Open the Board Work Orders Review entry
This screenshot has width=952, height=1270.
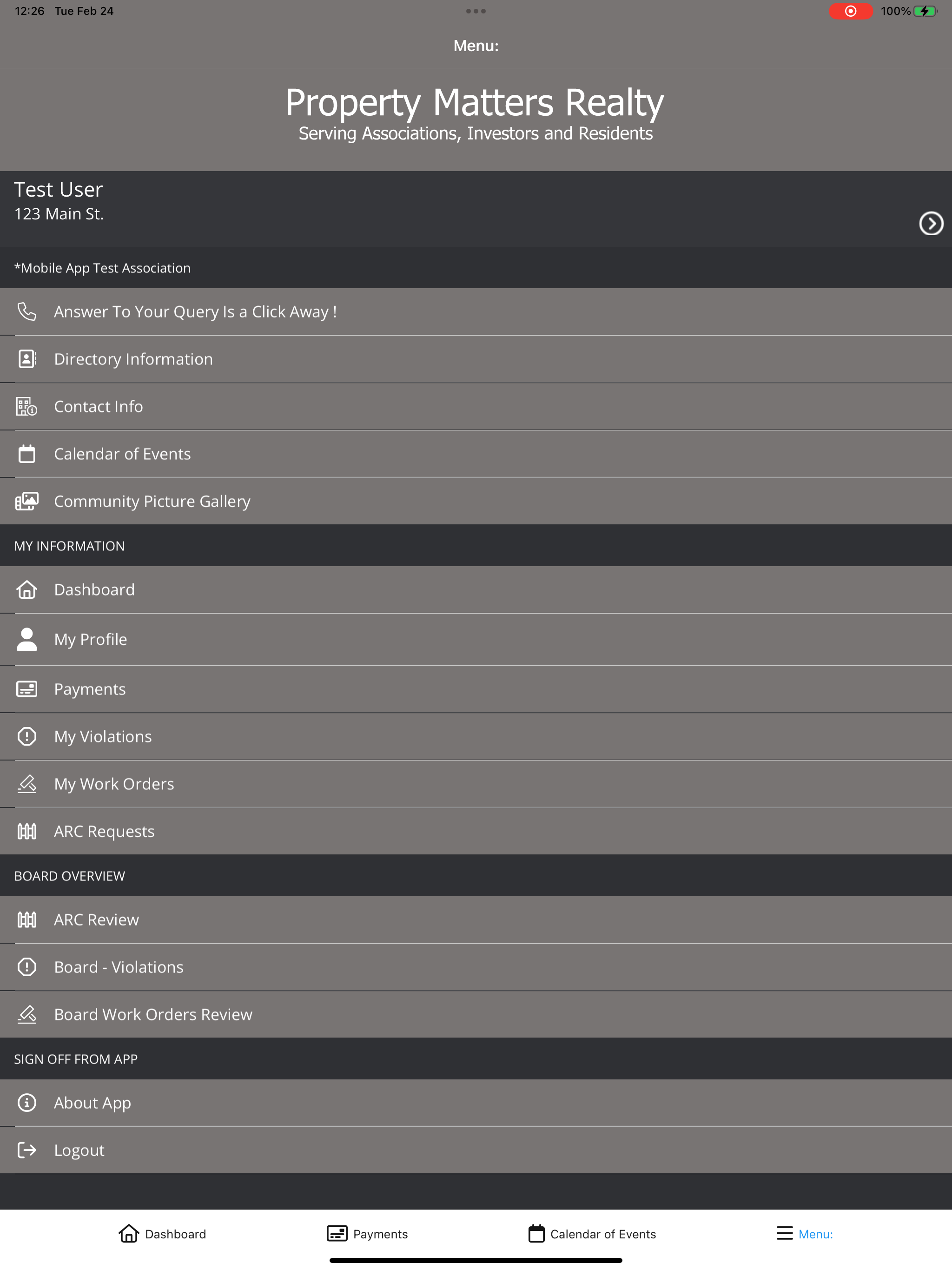(476, 1014)
